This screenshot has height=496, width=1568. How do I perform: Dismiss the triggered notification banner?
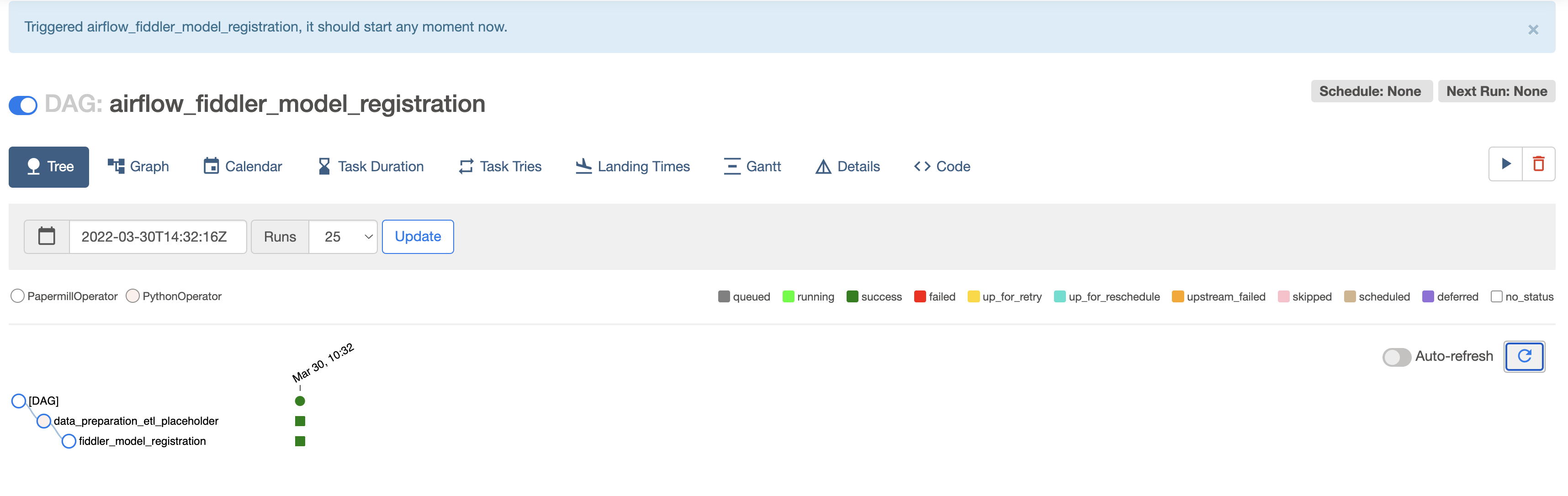[1533, 30]
